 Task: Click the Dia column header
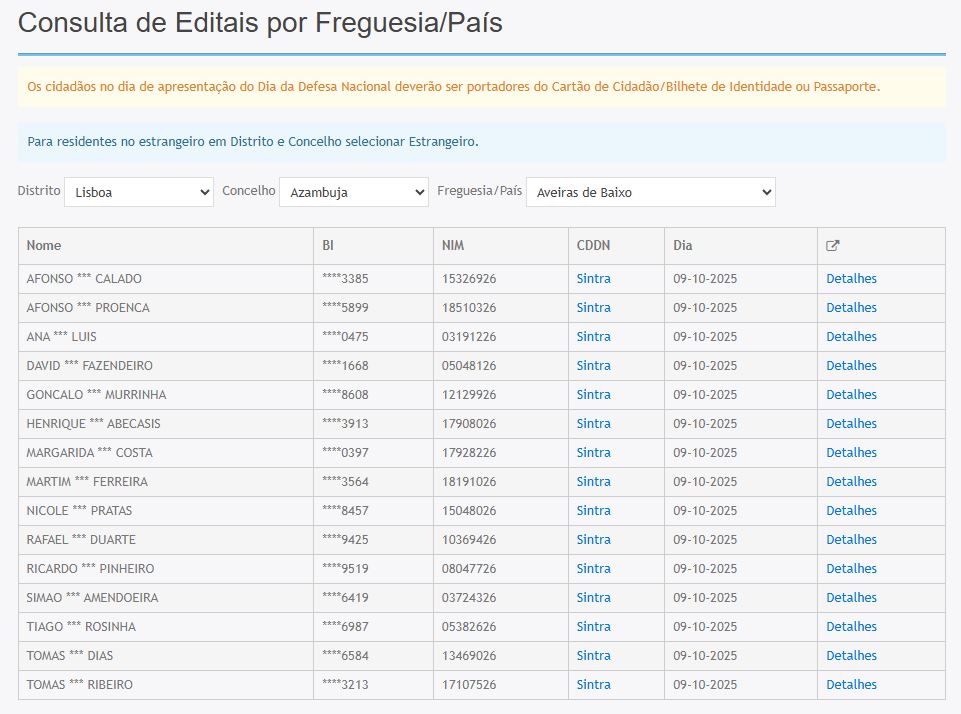(682, 246)
